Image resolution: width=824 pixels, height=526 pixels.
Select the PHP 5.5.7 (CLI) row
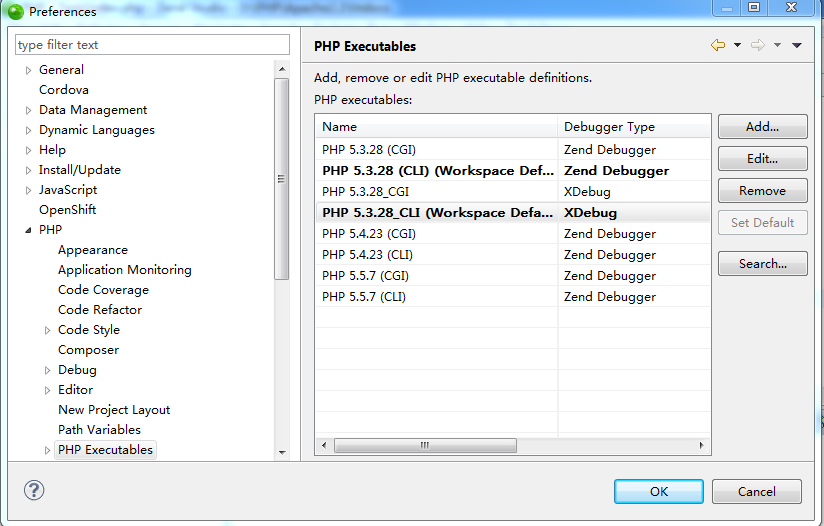coord(513,297)
